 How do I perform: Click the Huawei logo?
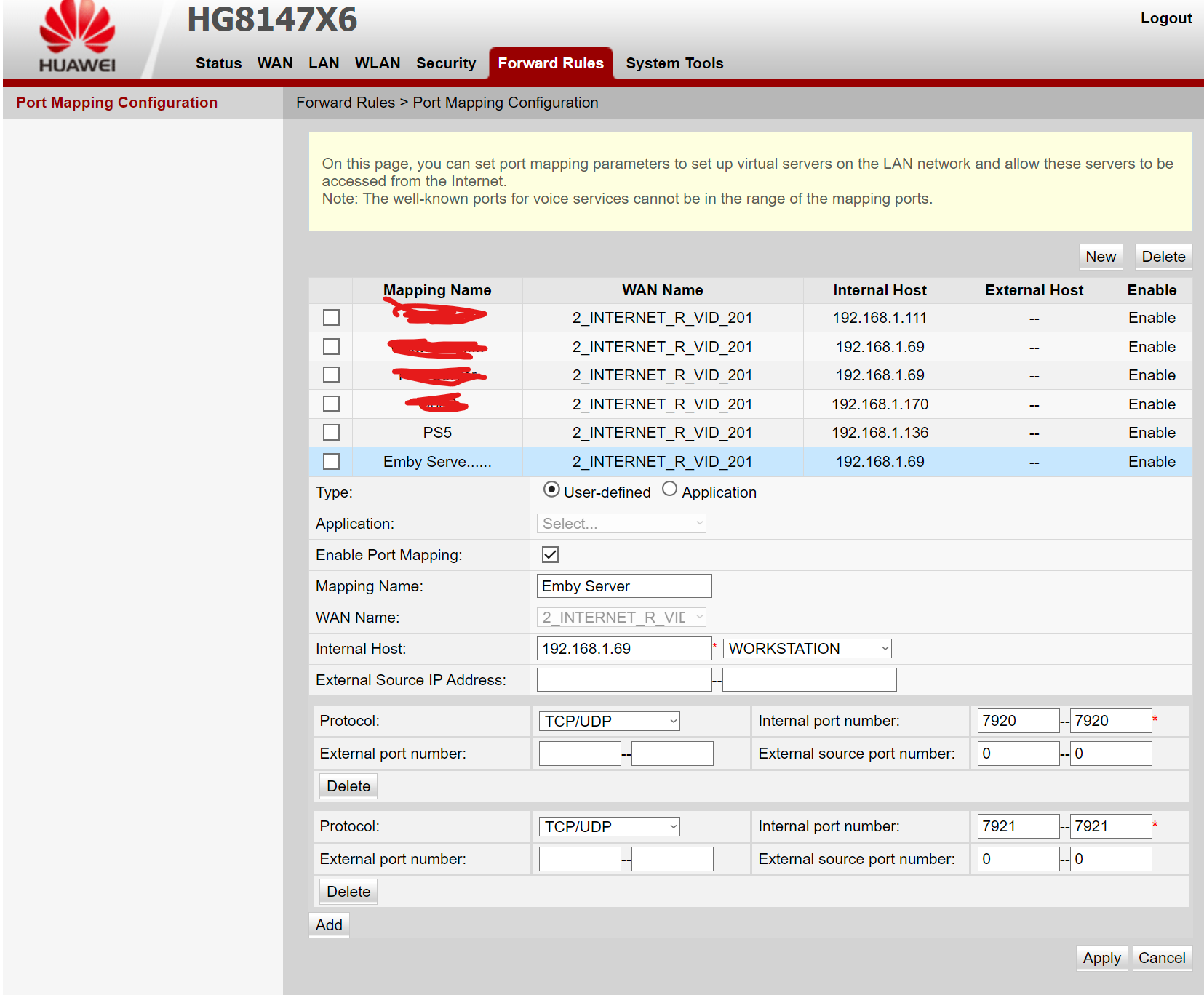[77, 38]
